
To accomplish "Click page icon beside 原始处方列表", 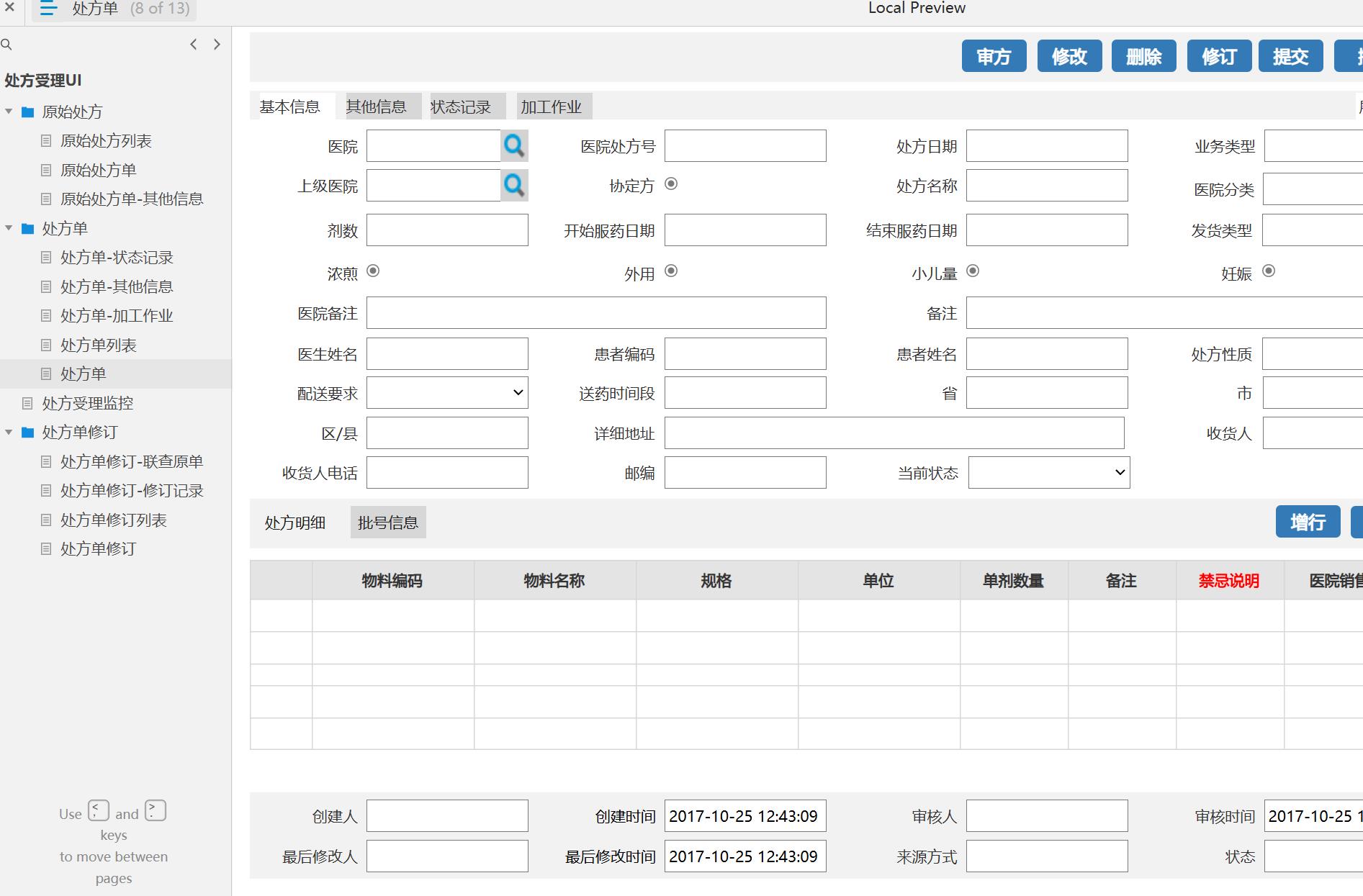I will (46, 141).
